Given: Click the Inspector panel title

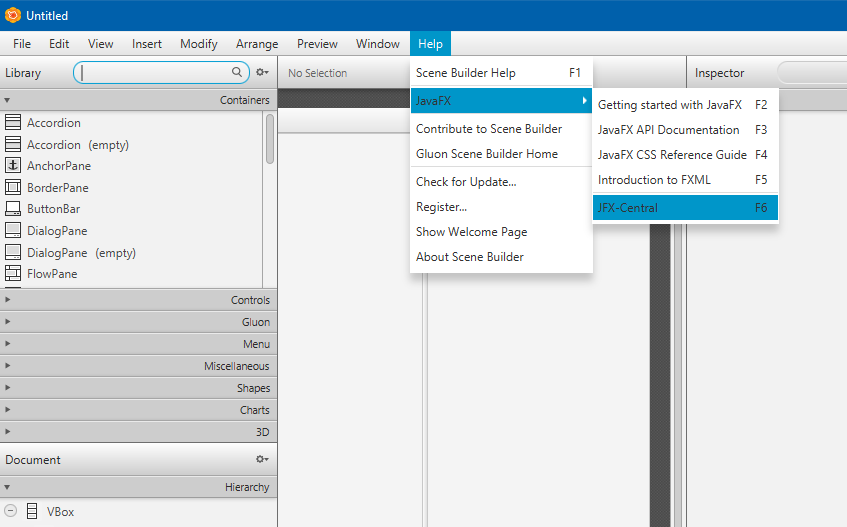Looking at the screenshot, I should 720,73.
